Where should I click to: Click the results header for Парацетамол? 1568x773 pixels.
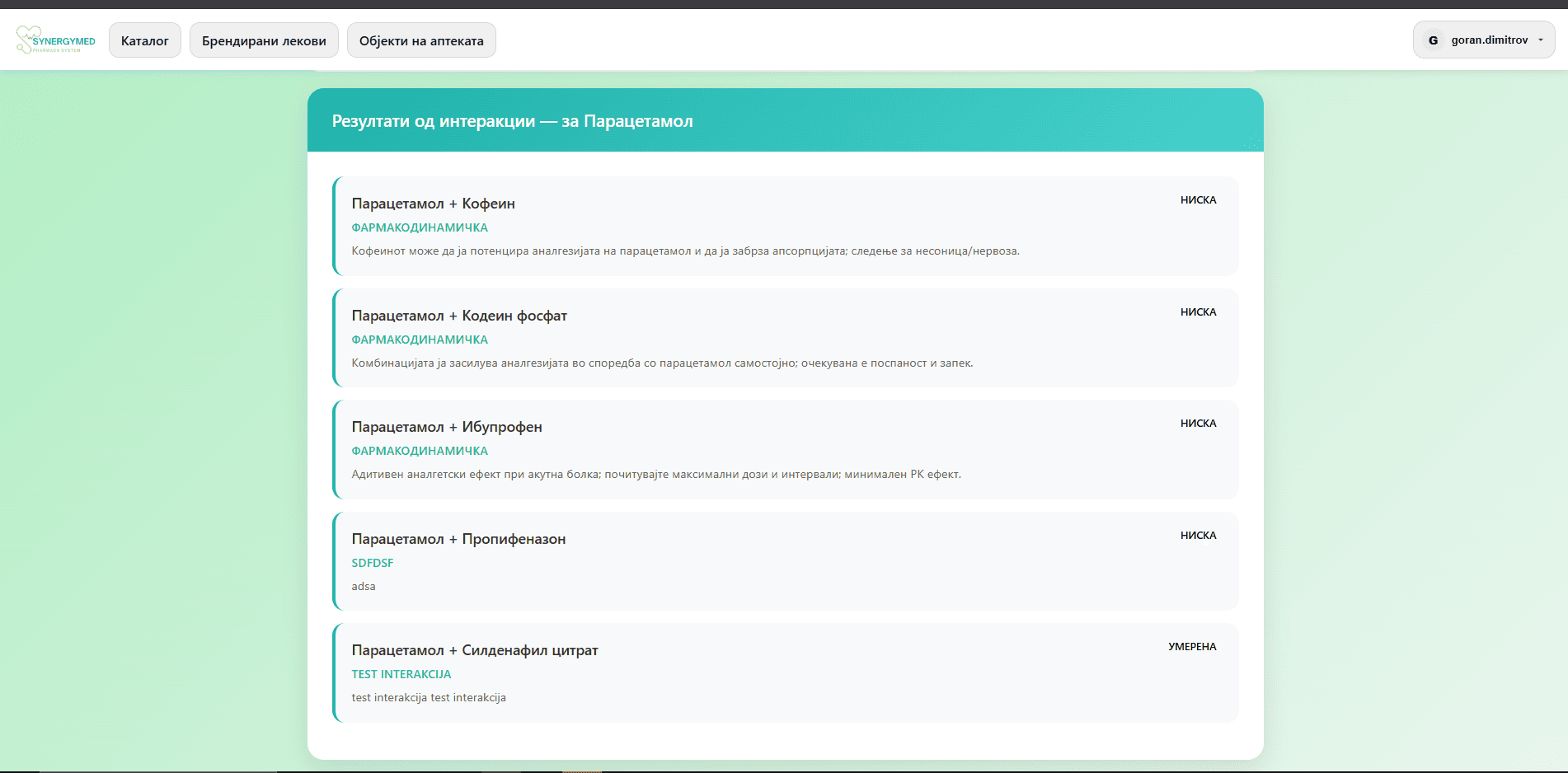coord(512,121)
